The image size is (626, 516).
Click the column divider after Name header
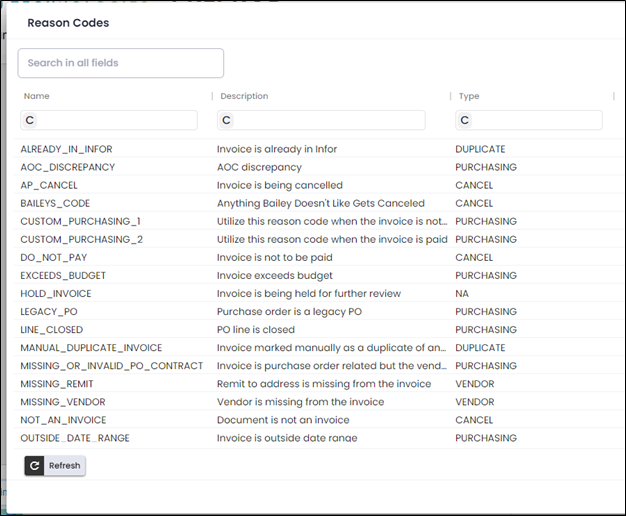212,96
